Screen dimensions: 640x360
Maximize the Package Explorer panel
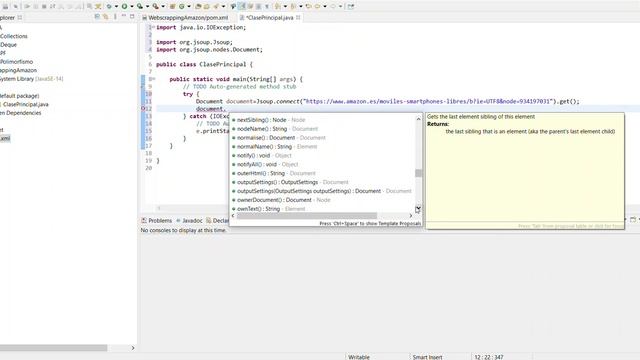(x=132, y=16)
